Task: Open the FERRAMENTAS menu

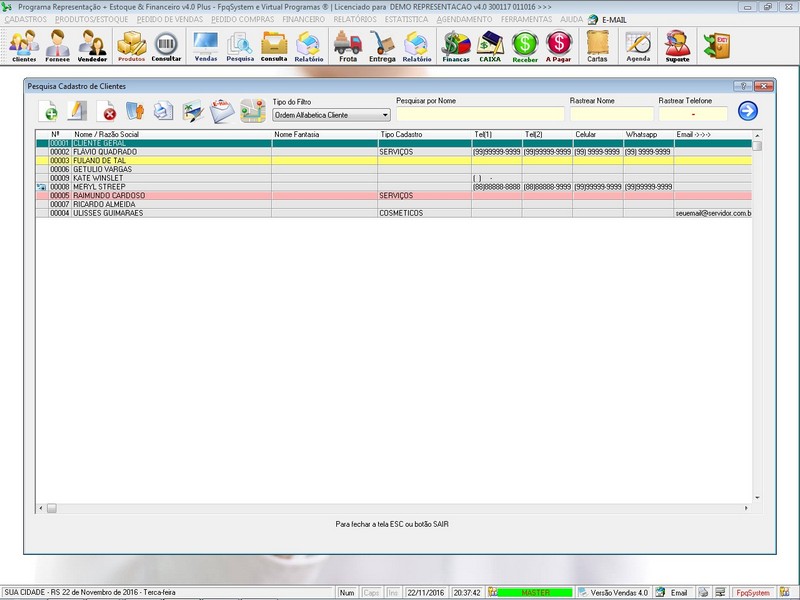Action: pos(527,19)
